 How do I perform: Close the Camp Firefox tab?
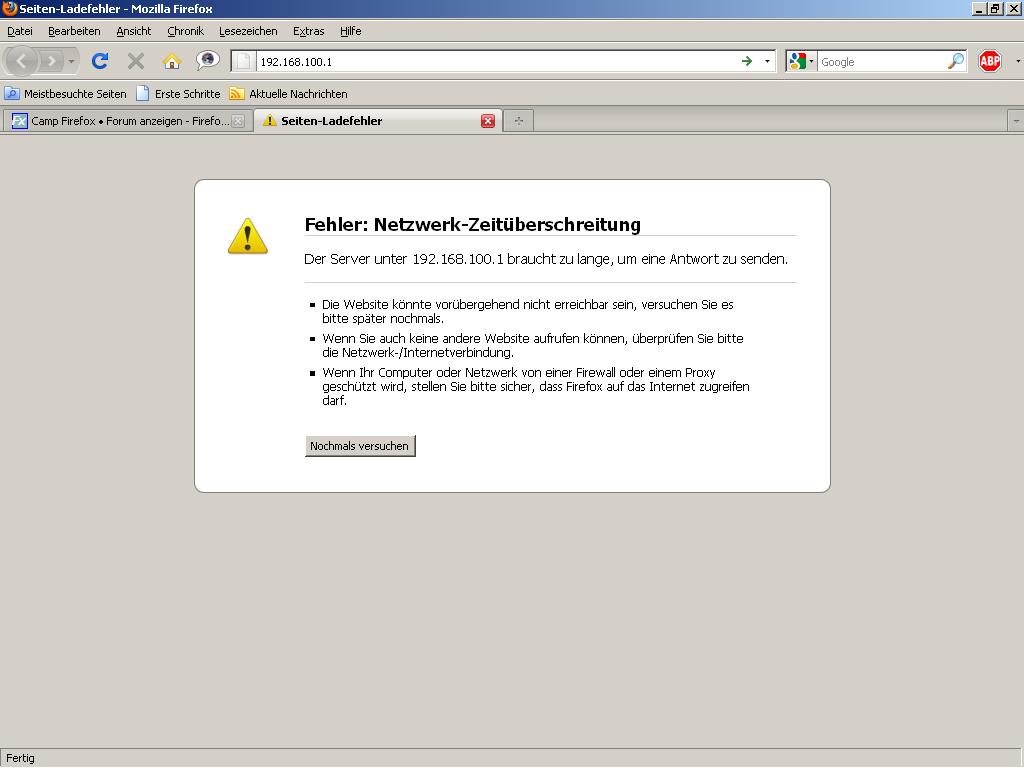coord(238,121)
